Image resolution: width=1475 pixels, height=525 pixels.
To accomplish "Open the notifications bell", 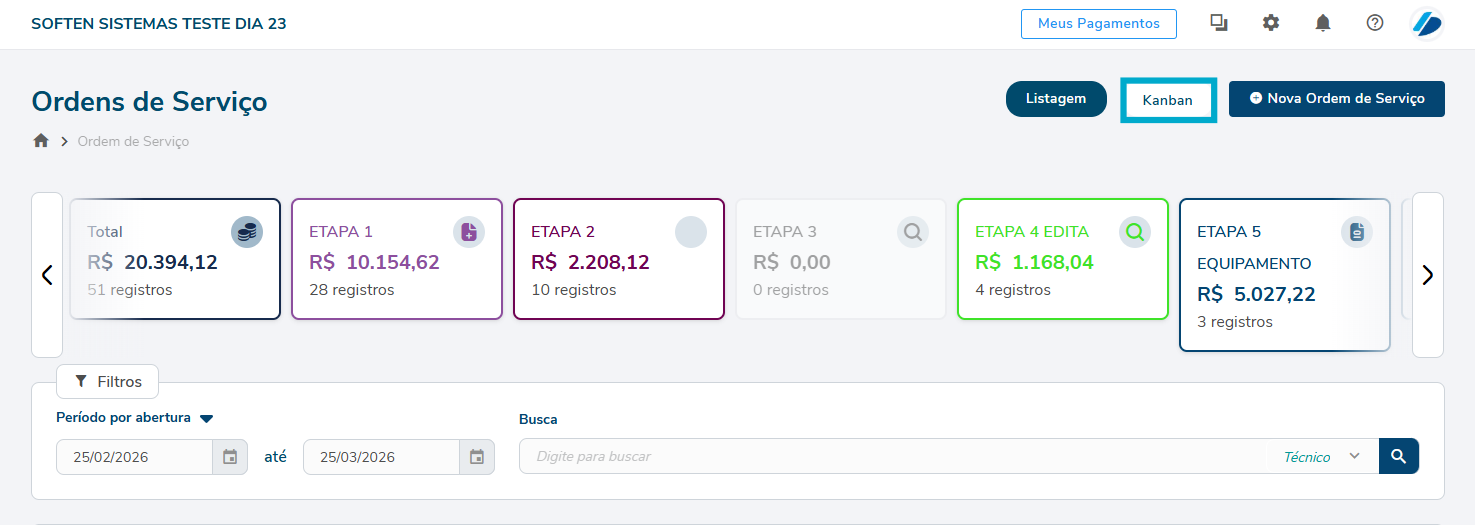I will tap(1323, 23).
